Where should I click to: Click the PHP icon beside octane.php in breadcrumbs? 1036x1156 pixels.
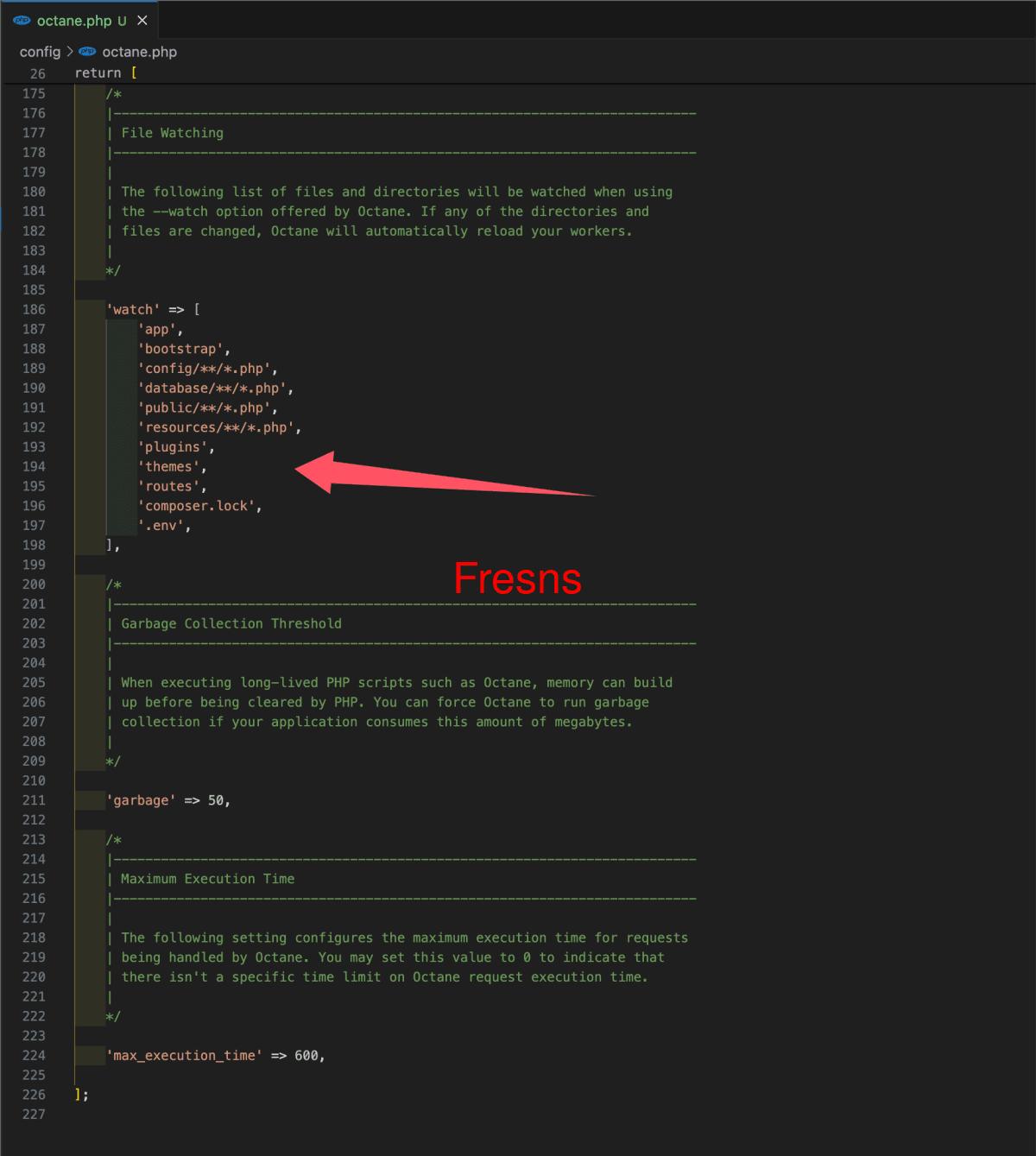click(86, 52)
